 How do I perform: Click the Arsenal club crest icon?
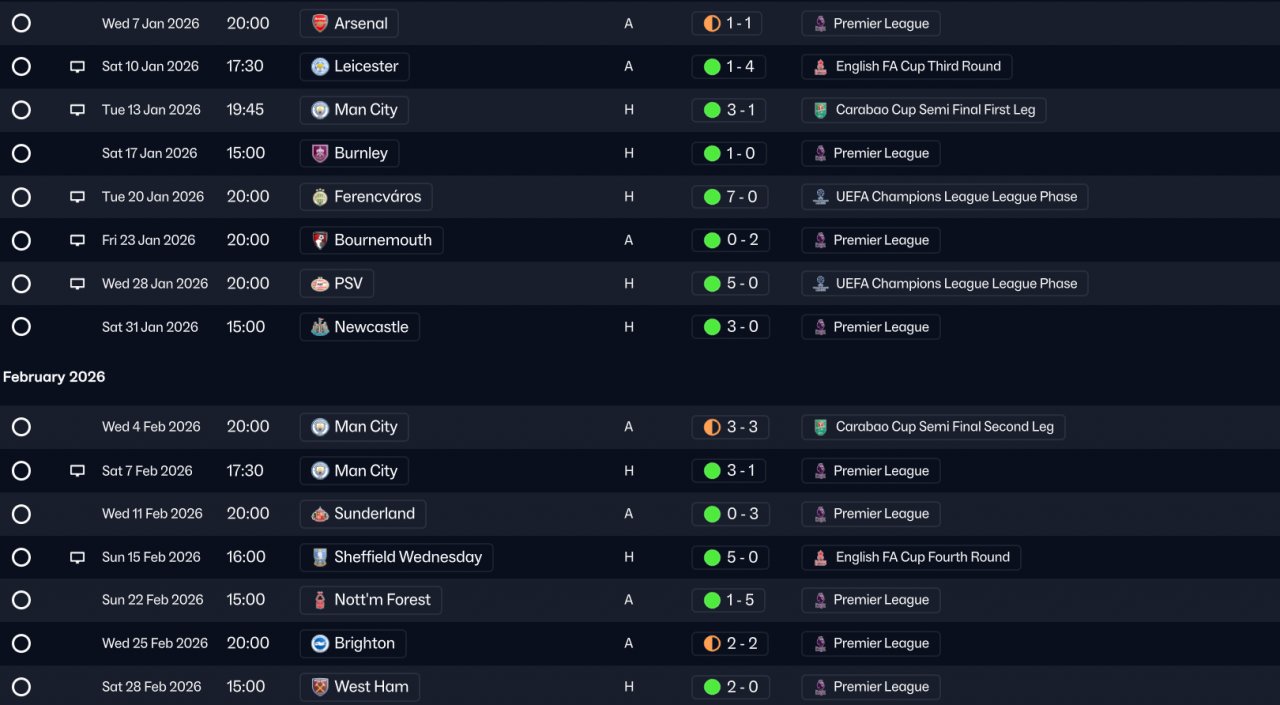[320, 23]
